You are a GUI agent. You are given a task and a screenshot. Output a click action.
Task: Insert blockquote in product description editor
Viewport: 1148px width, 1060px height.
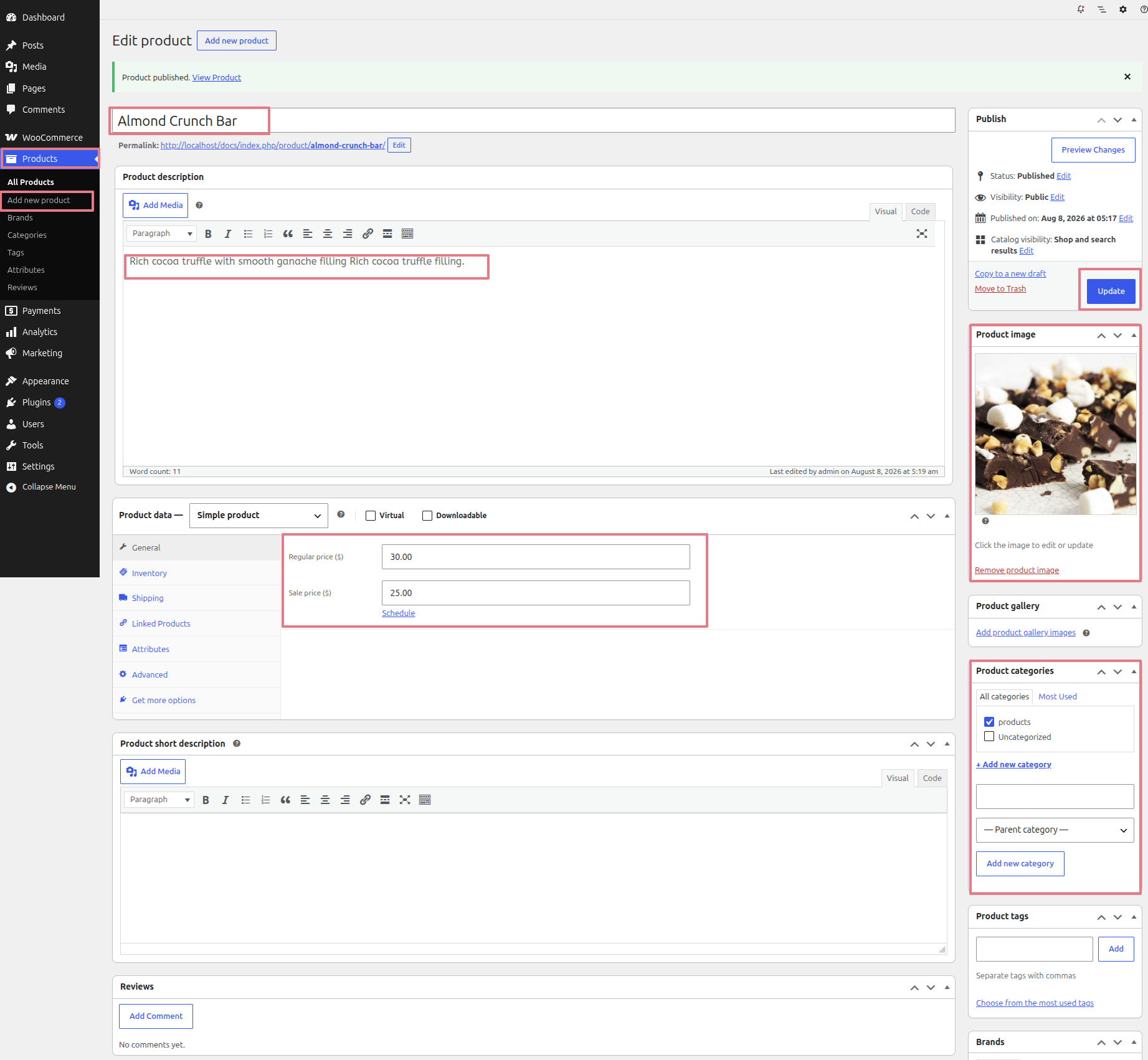[288, 234]
